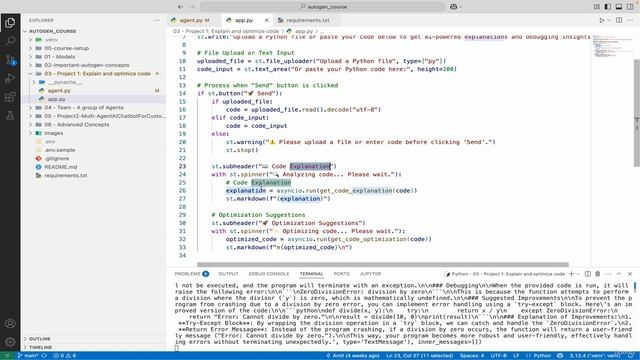This screenshot has width=640, height=360.
Task: Expand the 00-course-setup folder
Action: (30, 48)
